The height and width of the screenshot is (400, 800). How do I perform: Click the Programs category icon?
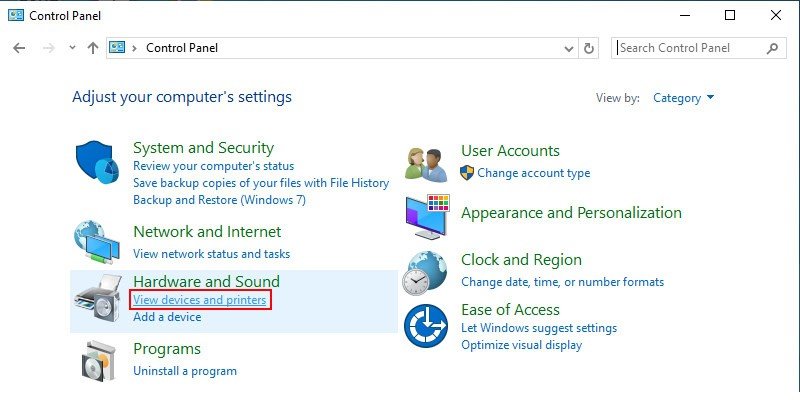point(99,359)
